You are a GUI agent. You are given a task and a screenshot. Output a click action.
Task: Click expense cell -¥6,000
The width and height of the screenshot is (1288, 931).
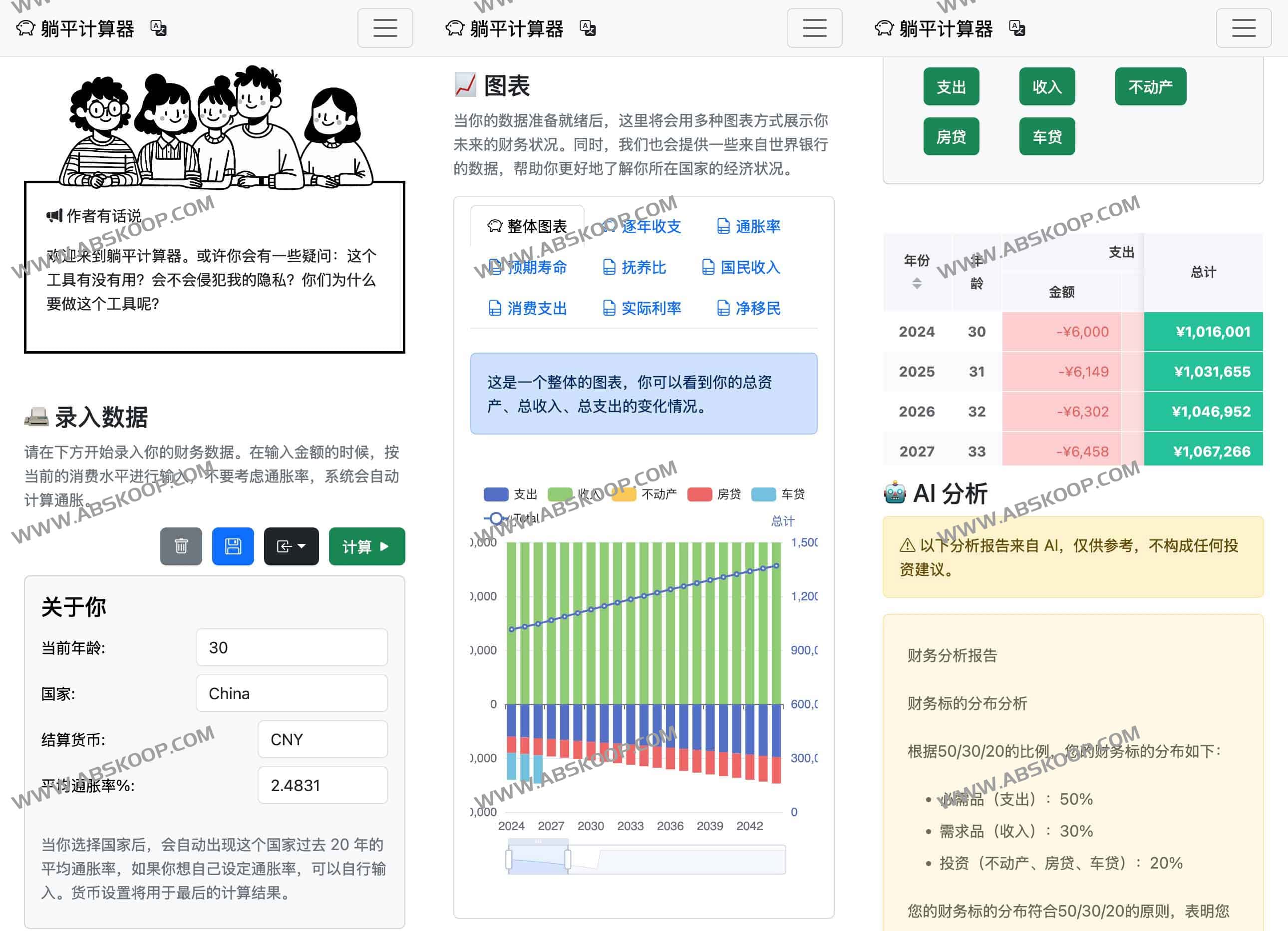tap(1061, 332)
